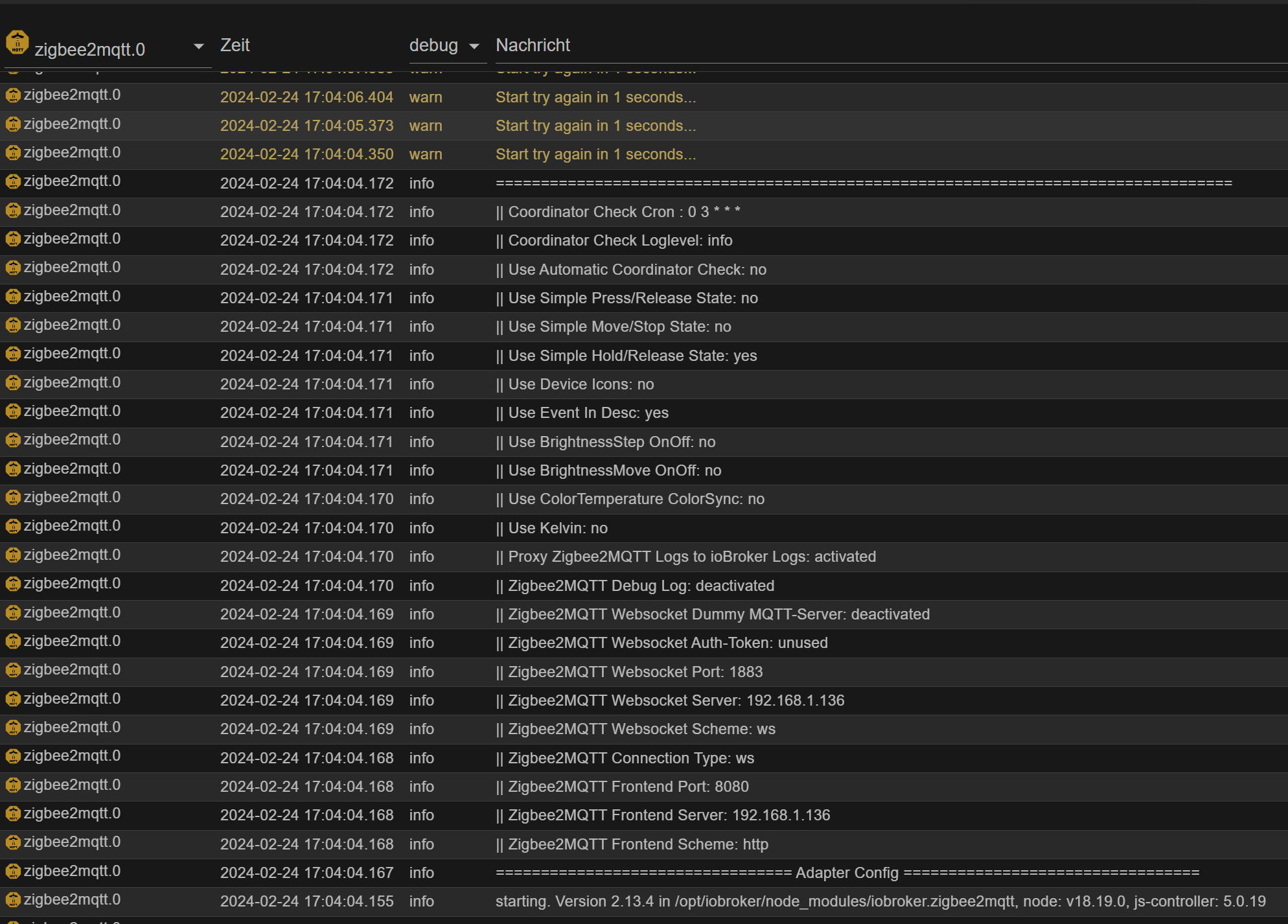Select '|| Use BrightnessStep OnOff: no' message
Viewport: 1288px width, 924px height.
coord(605,442)
